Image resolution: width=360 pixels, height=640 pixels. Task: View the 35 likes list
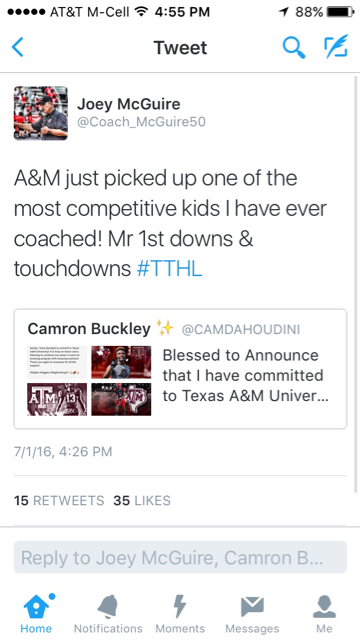click(x=142, y=500)
